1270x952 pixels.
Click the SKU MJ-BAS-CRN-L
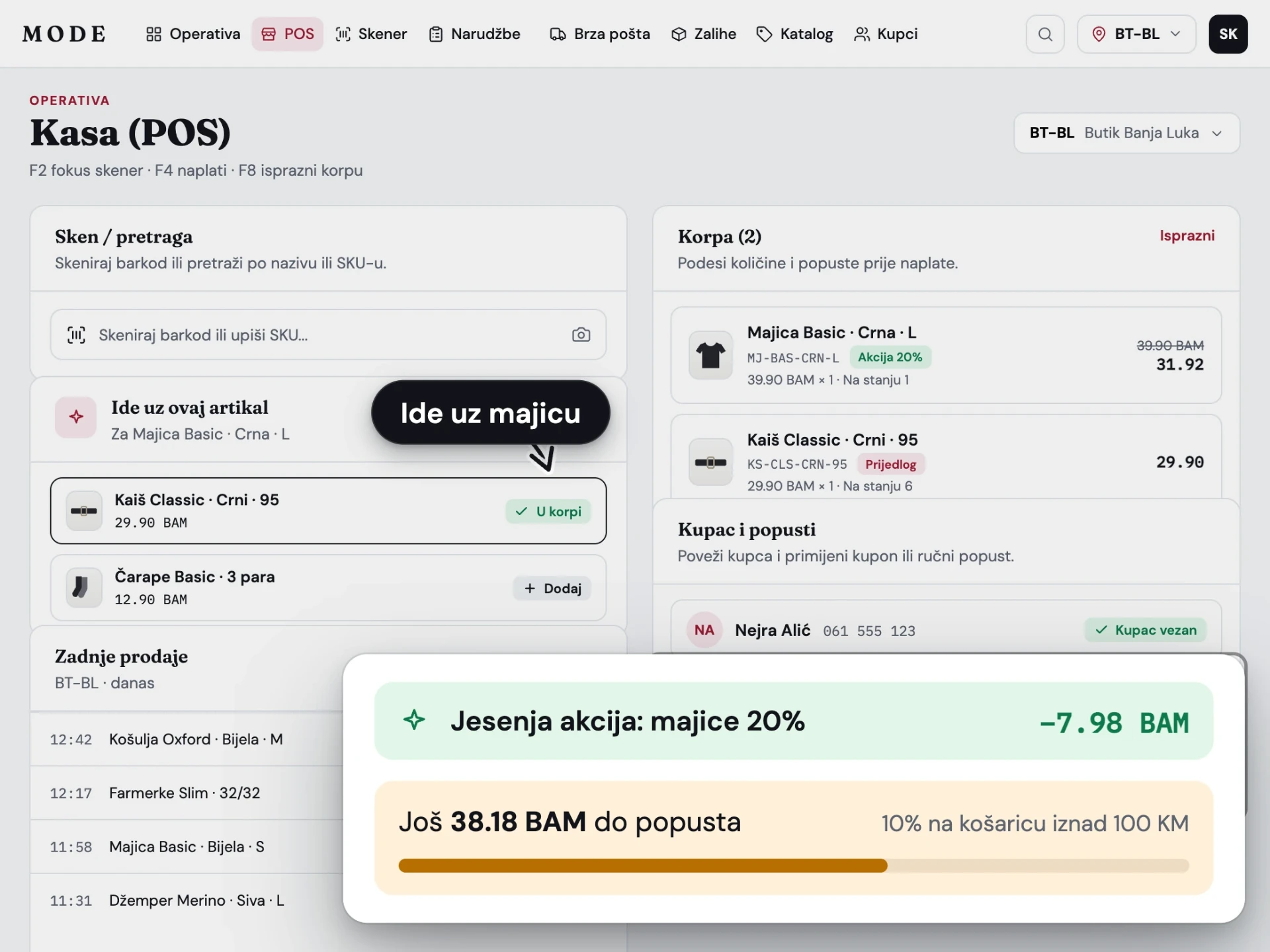[792, 358]
